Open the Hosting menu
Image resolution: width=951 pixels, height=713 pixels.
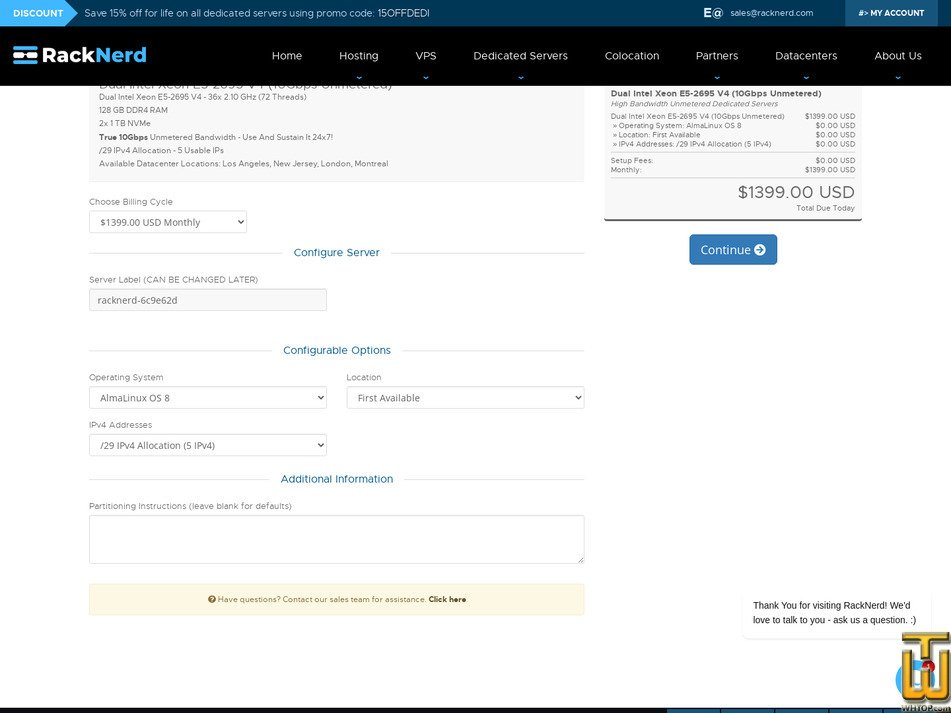tap(358, 56)
